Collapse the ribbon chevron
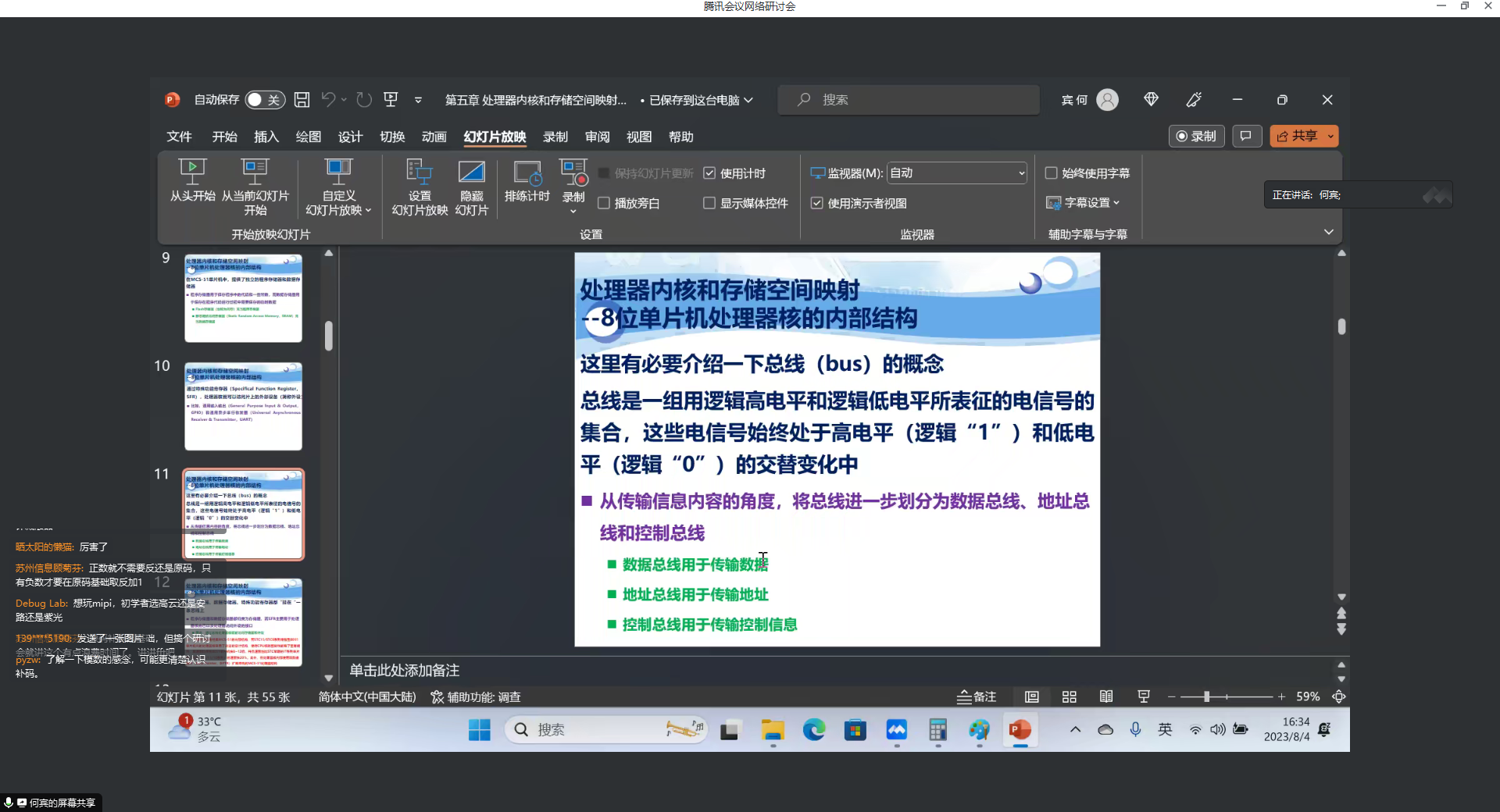Image resolution: width=1500 pixels, height=812 pixels. pyautogui.click(x=1329, y=232)
